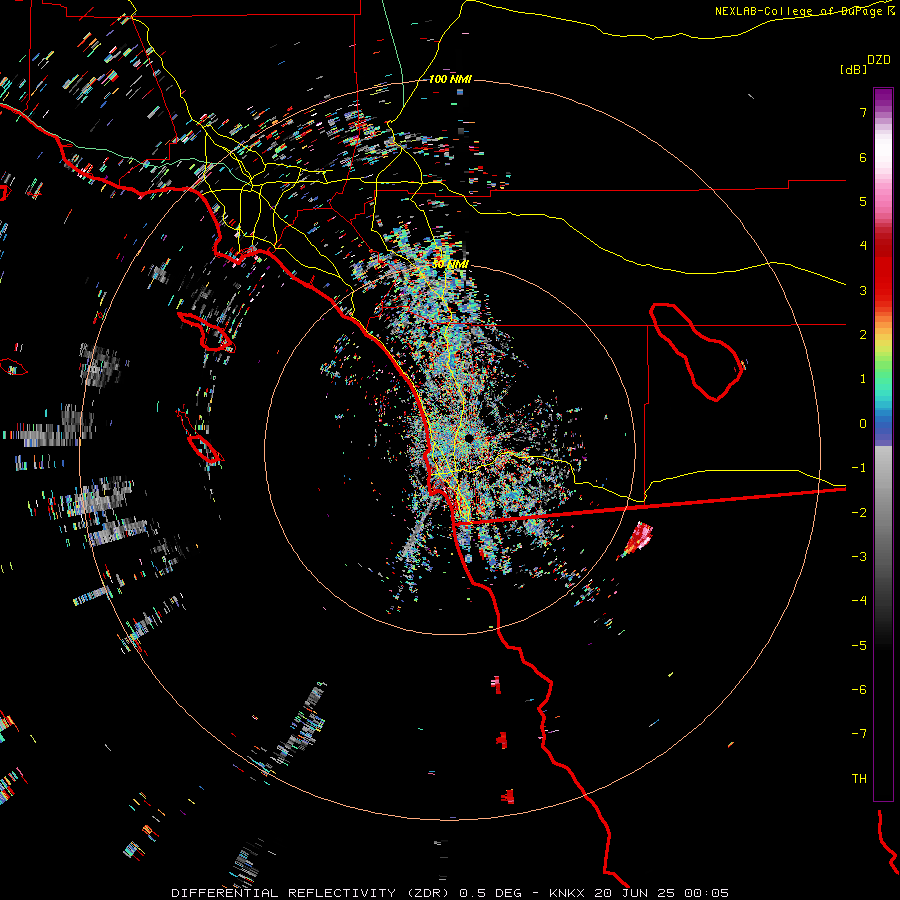Click the -3 value on the color scale
The width and height of the screenshot is (900, 900).
[x=859, y=557]
